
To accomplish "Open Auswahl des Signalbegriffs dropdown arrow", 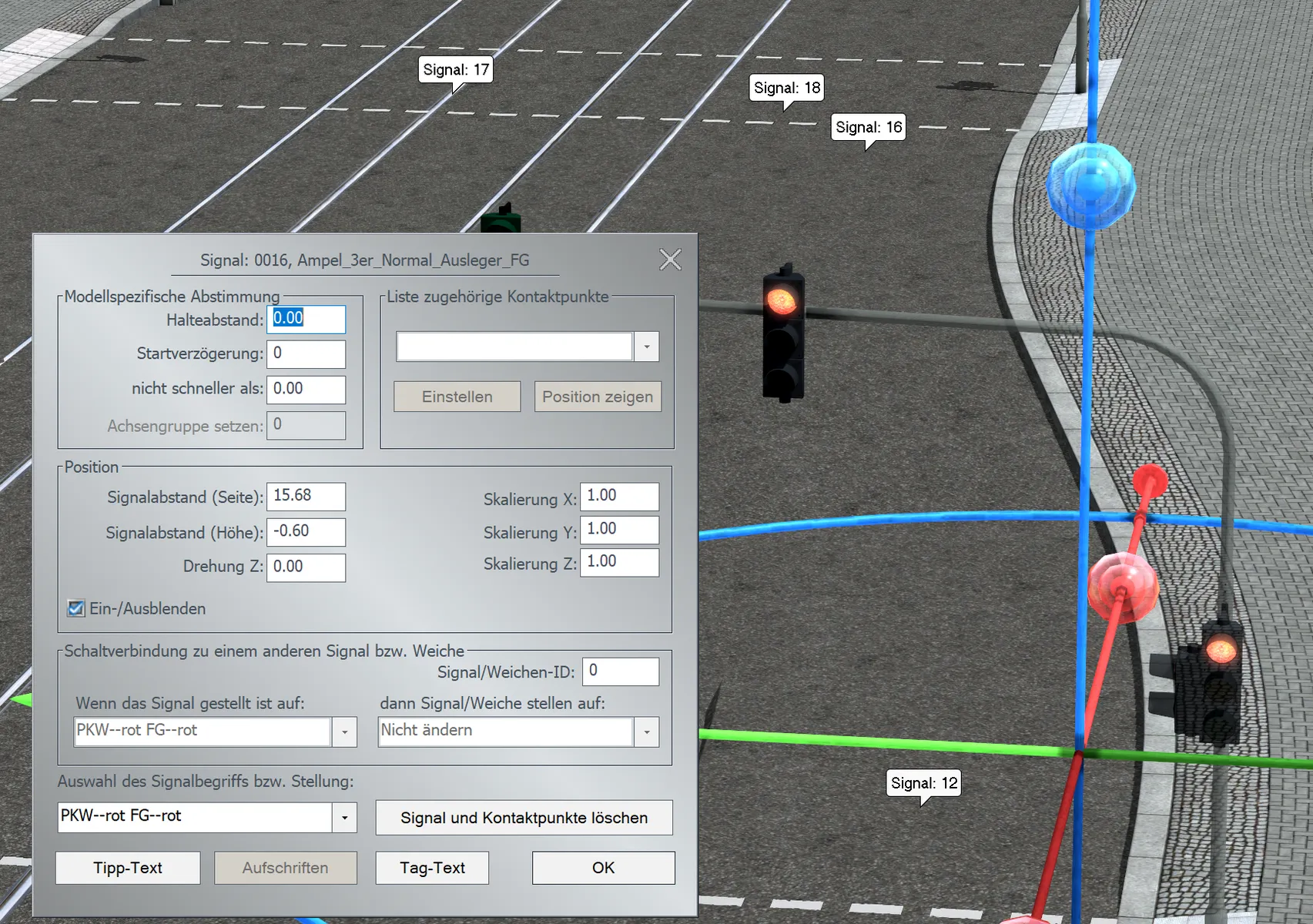I will click(344, 818).
